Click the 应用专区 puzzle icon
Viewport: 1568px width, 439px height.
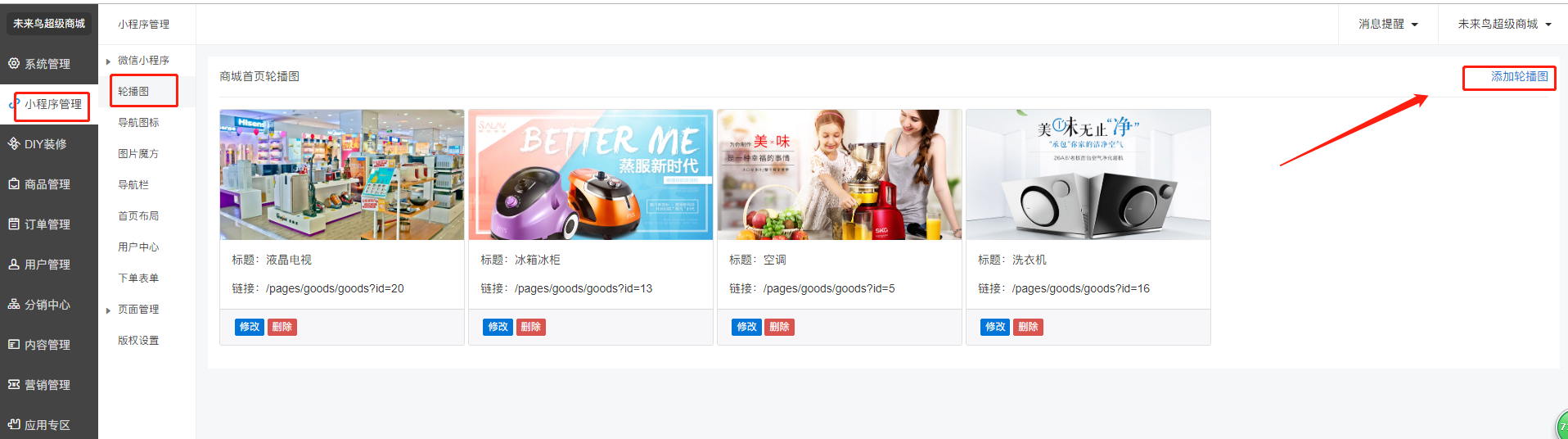click(14, 424)
